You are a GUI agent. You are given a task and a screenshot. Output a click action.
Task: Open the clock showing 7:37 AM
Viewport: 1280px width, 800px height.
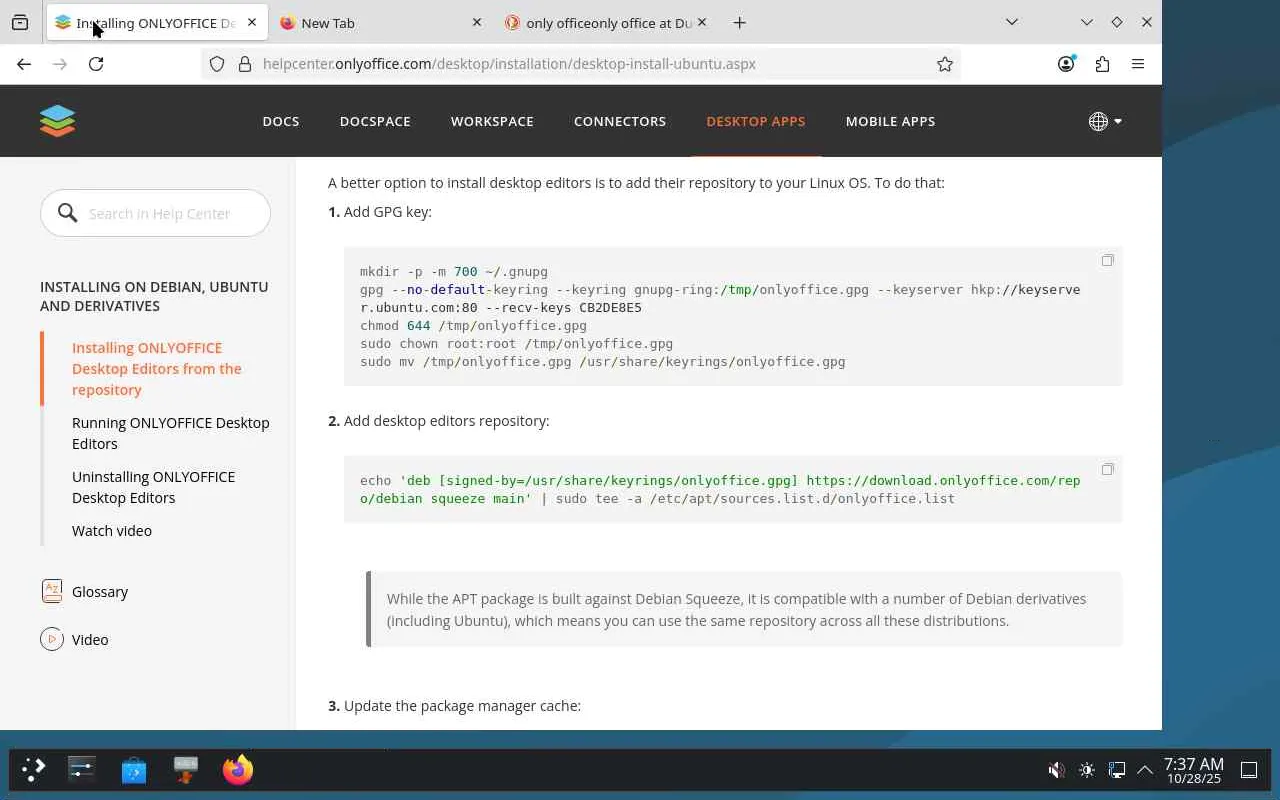tap(1193, 770)
